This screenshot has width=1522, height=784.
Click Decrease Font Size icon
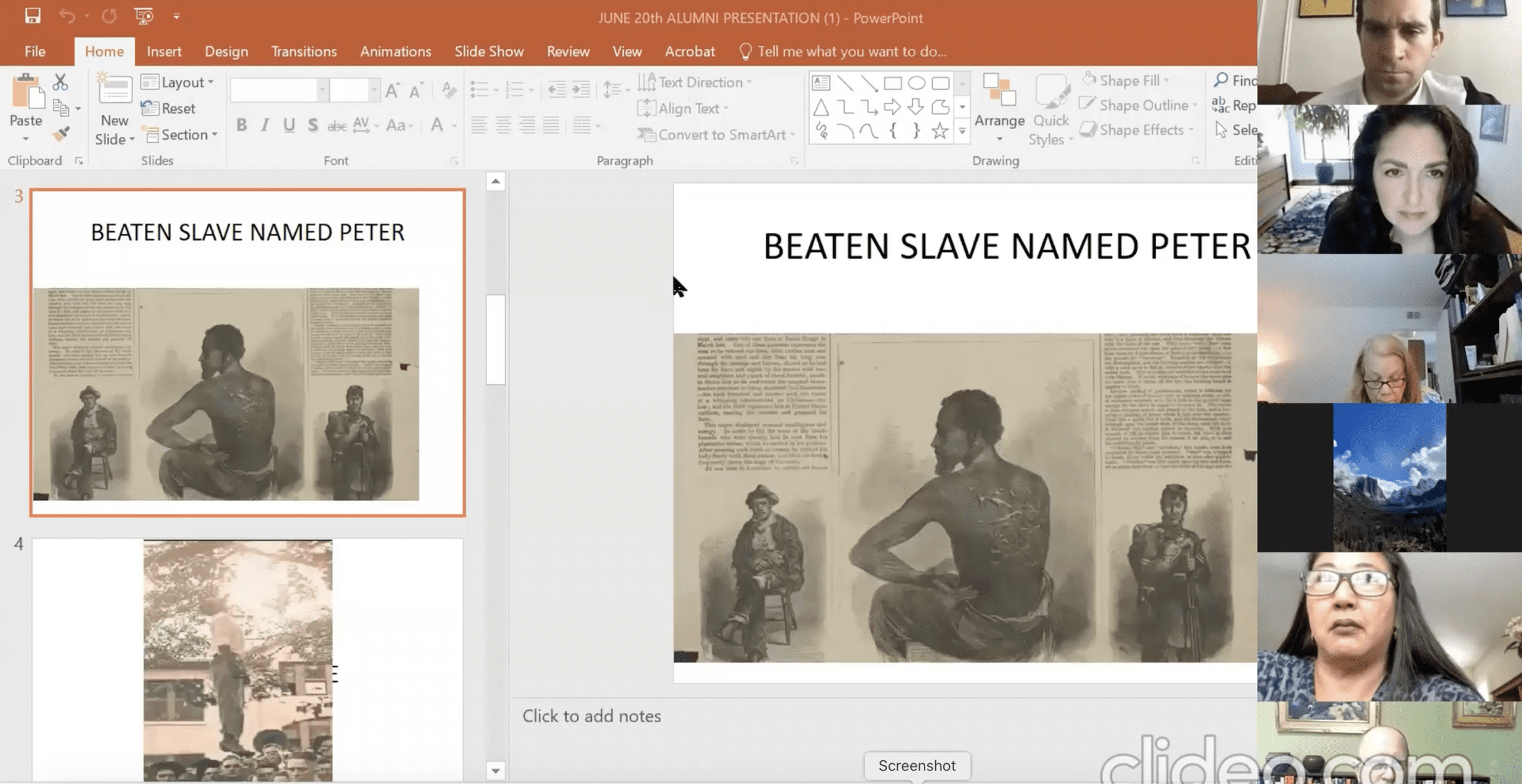tap(416, 90)
